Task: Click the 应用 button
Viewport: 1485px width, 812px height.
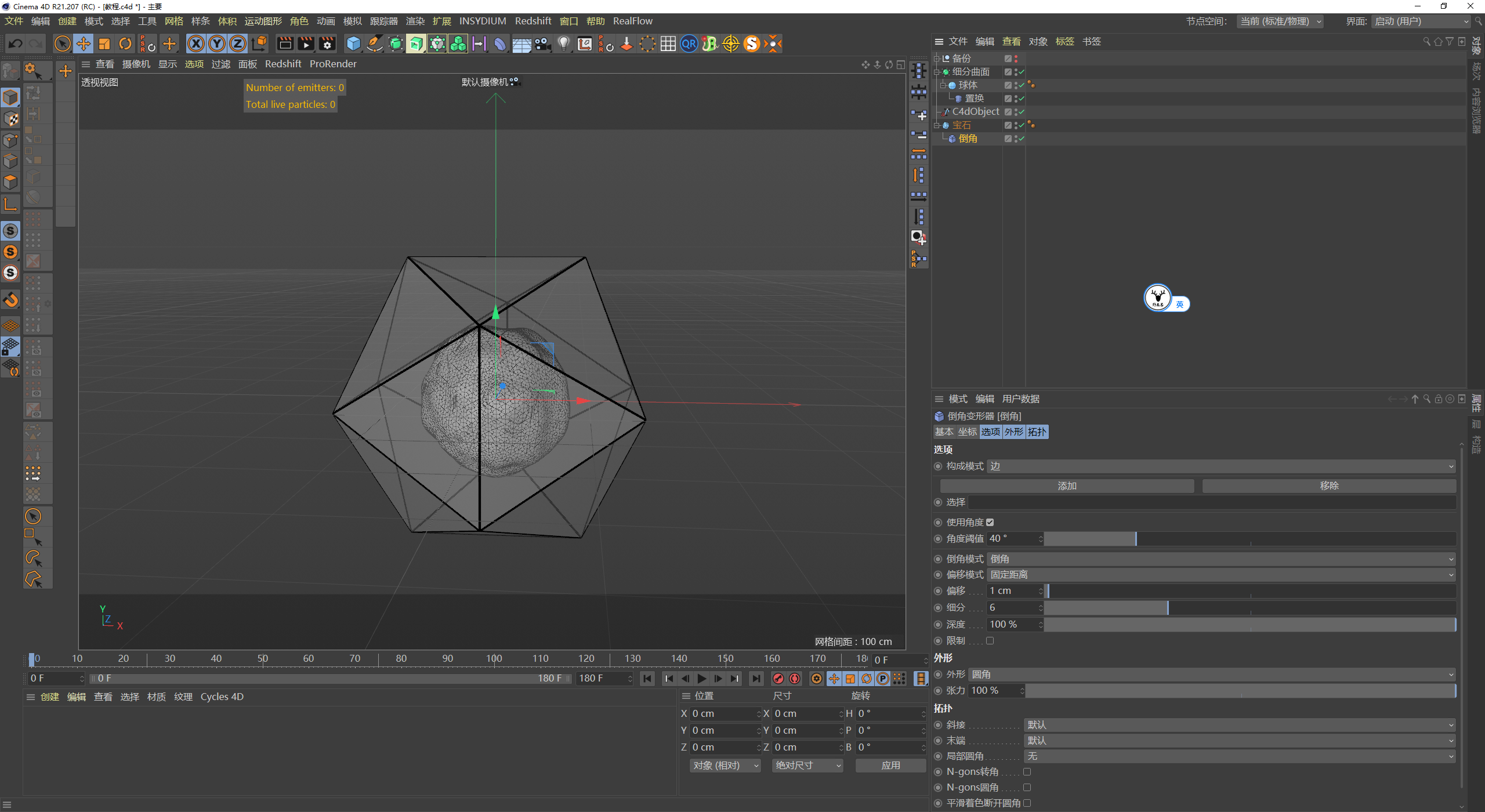Action: (890, 765)
